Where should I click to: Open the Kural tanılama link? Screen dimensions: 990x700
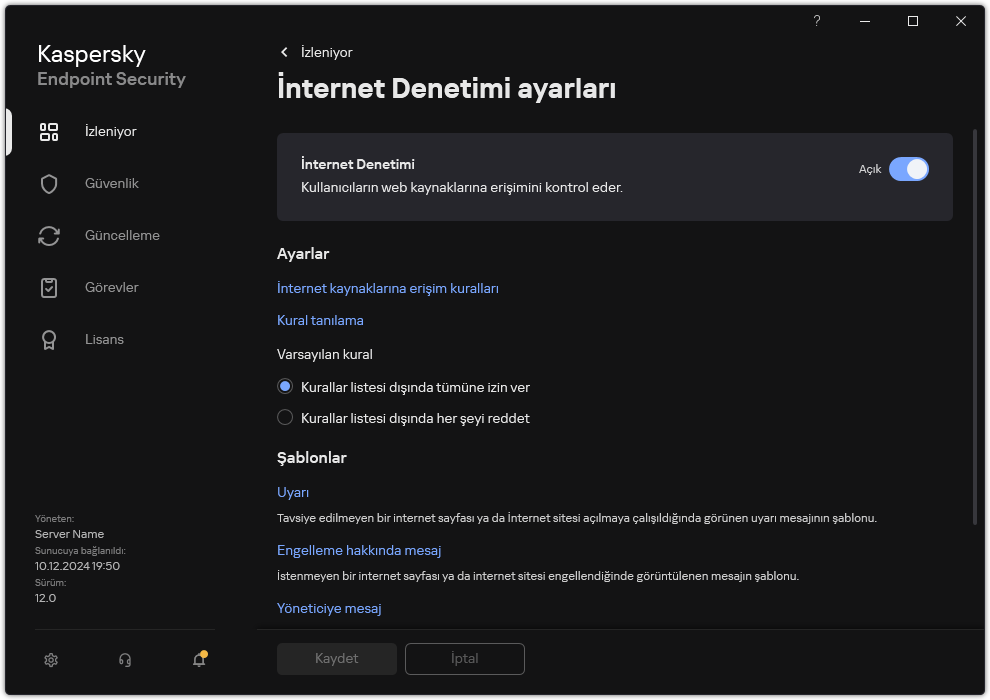click(x=320, y=320)
